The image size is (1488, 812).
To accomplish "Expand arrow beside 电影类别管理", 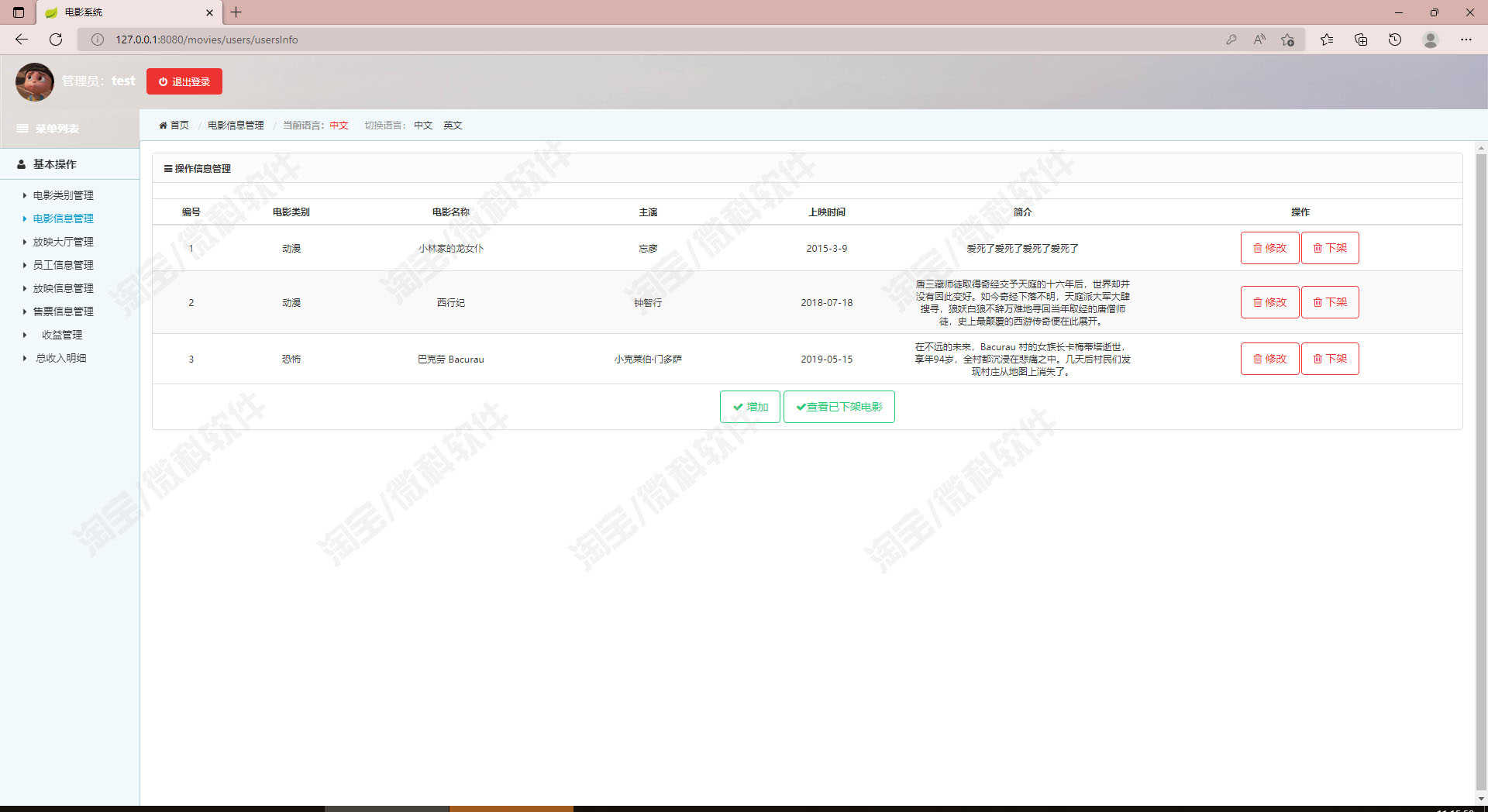I will click(x=24, y=195).
